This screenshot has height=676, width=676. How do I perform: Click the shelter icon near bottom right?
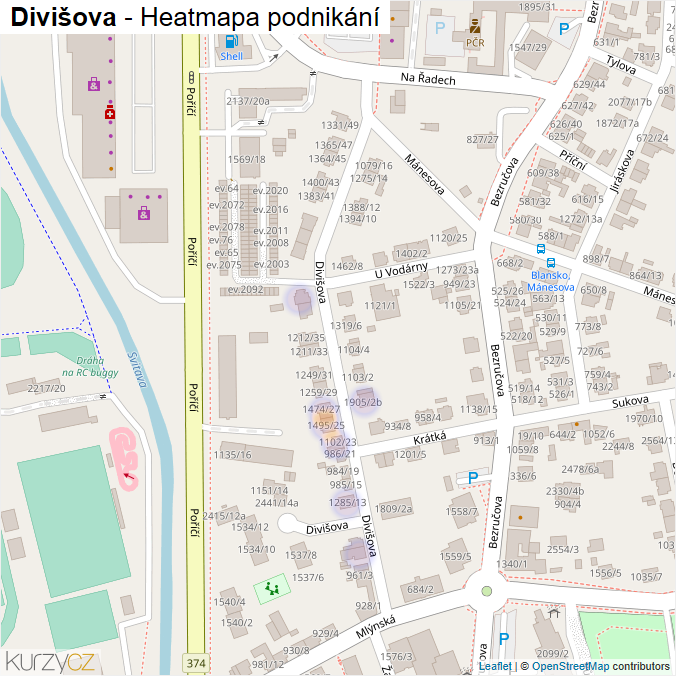(554, 612)
